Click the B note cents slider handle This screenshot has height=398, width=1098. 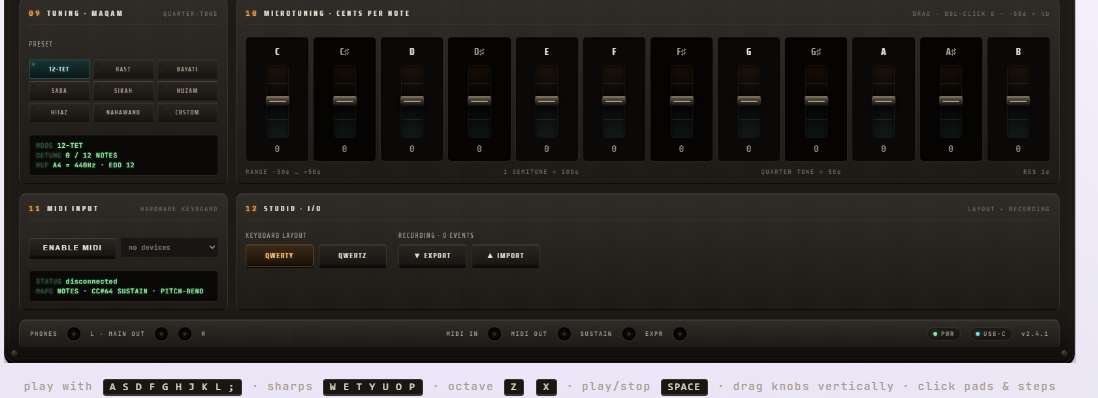1018,100
